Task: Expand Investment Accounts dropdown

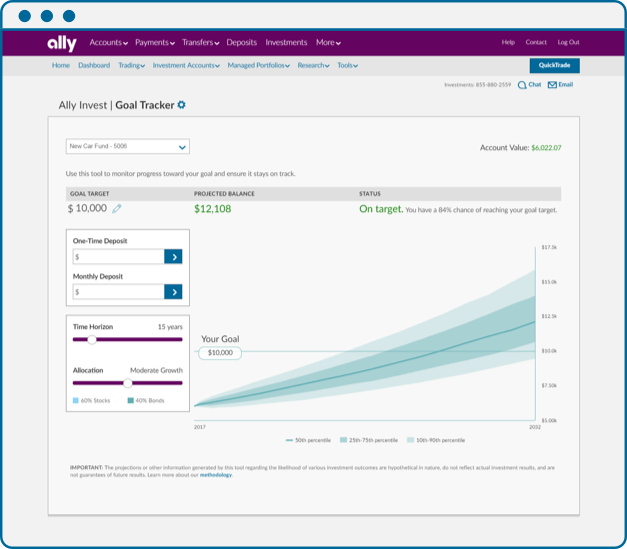Action: 186,65
